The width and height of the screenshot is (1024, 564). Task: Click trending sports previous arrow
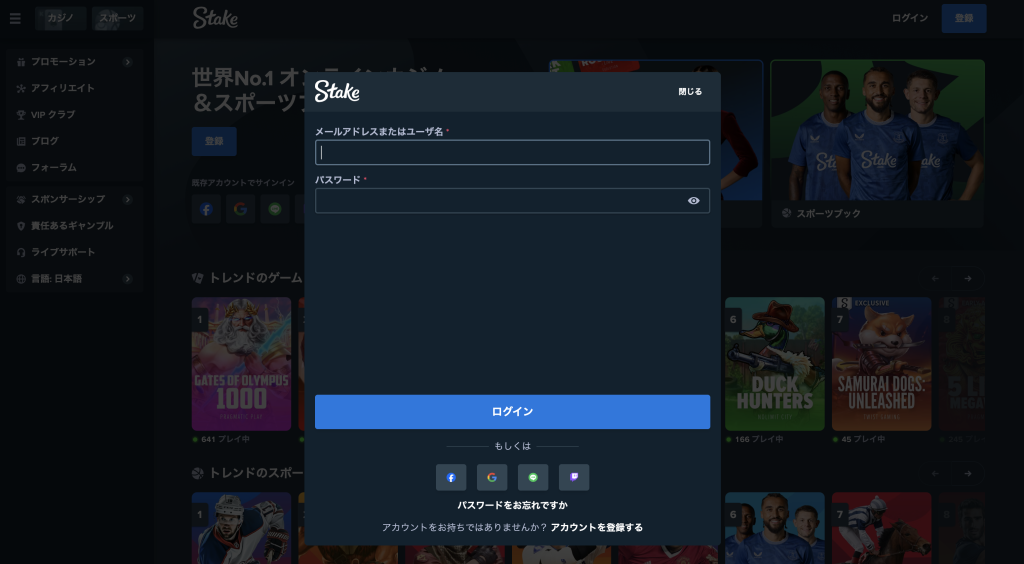935,473
